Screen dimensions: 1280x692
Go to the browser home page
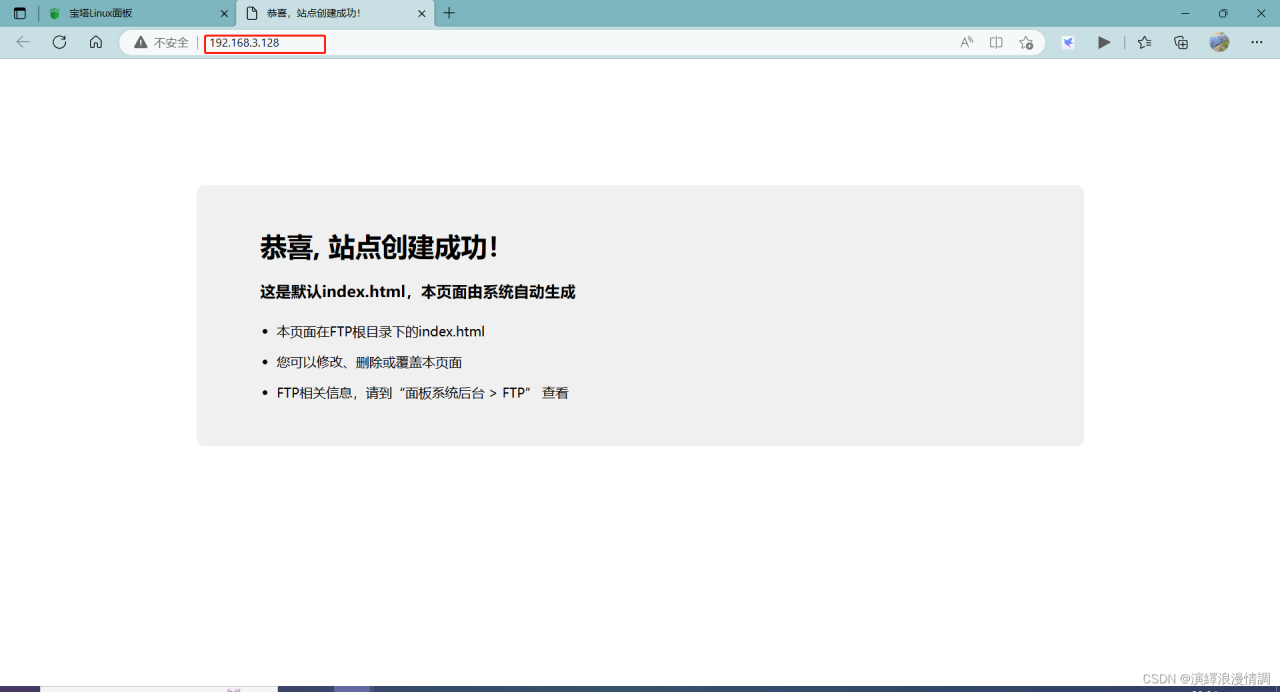point(96,42)
